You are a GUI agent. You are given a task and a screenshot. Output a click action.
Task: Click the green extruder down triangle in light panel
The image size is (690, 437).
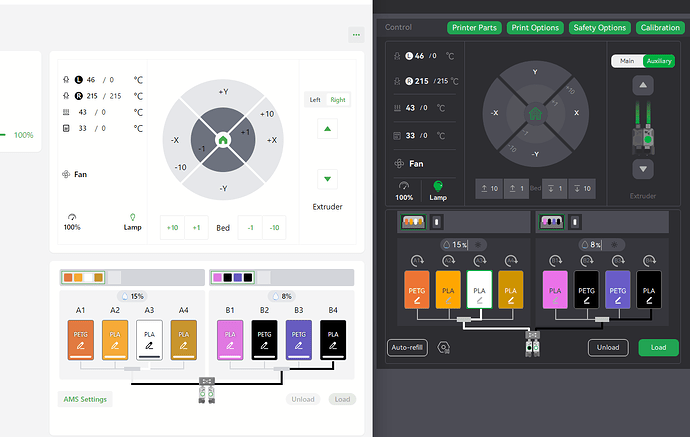(x=327, y=179)
